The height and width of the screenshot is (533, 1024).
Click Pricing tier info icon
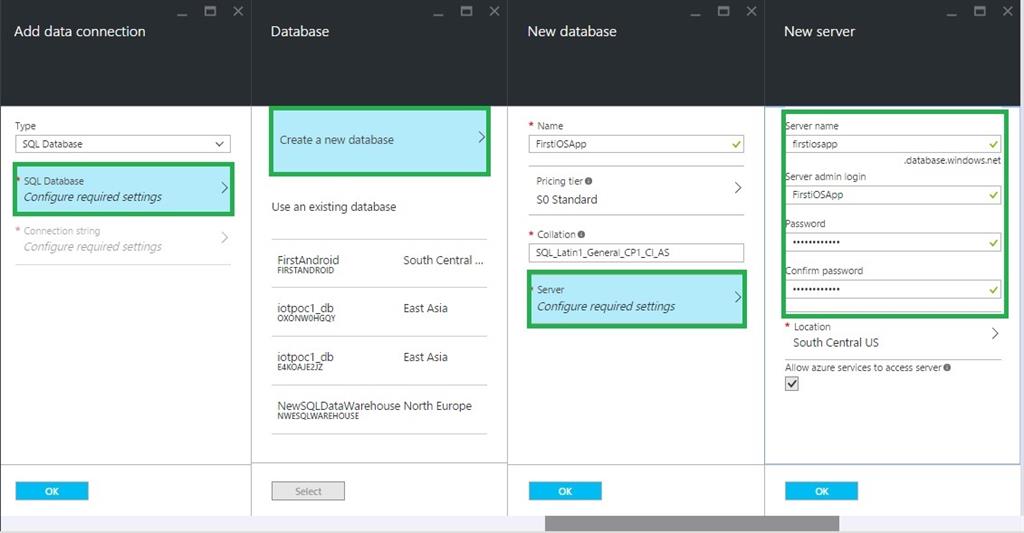click(588, 181)
